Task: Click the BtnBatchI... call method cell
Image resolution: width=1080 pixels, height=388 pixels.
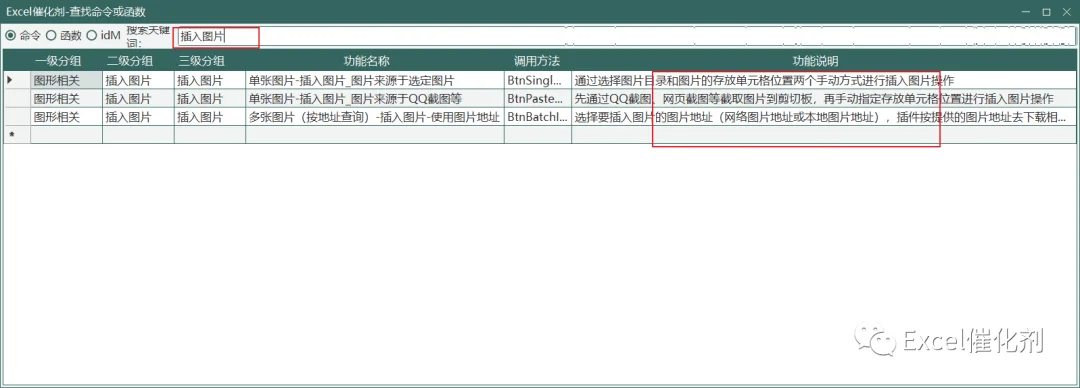Action: click(x=538, y=116)
